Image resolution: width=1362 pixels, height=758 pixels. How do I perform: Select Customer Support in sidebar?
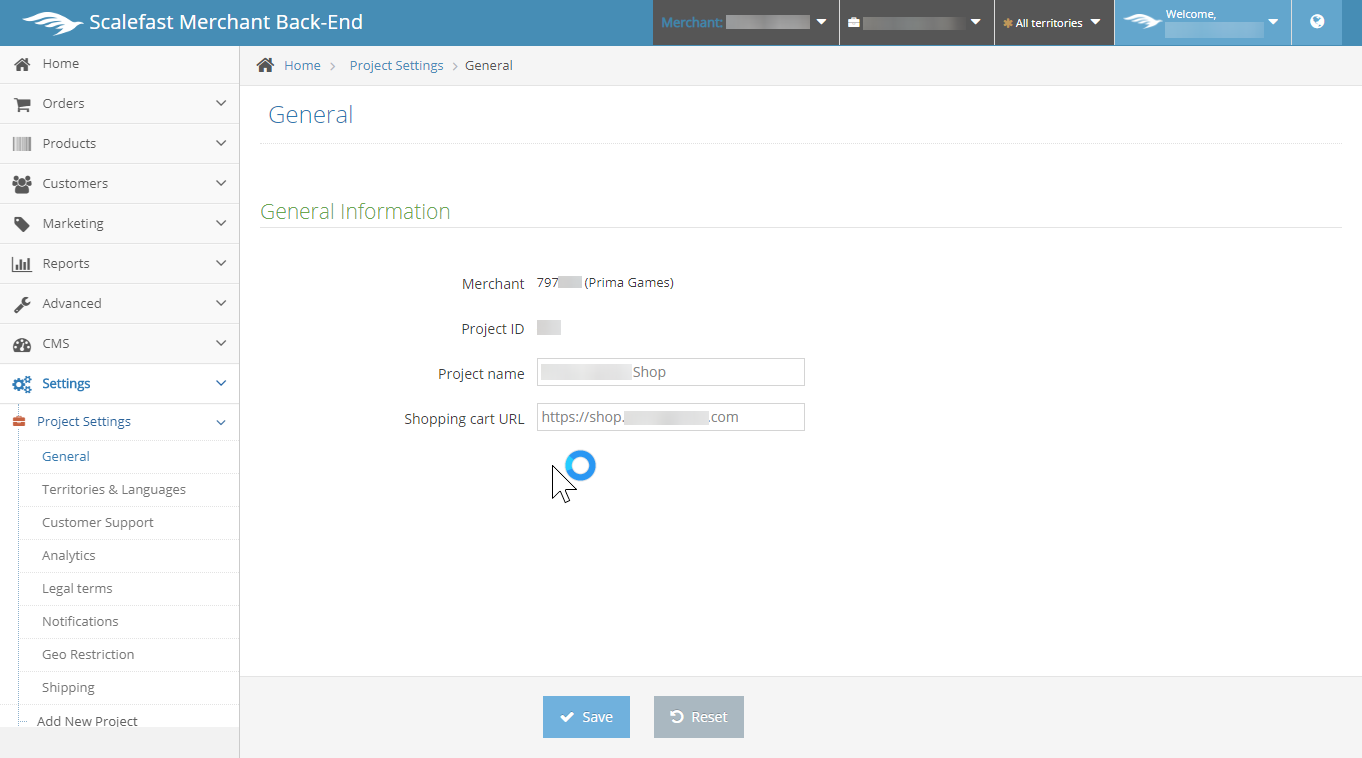(x=98, y=523)
